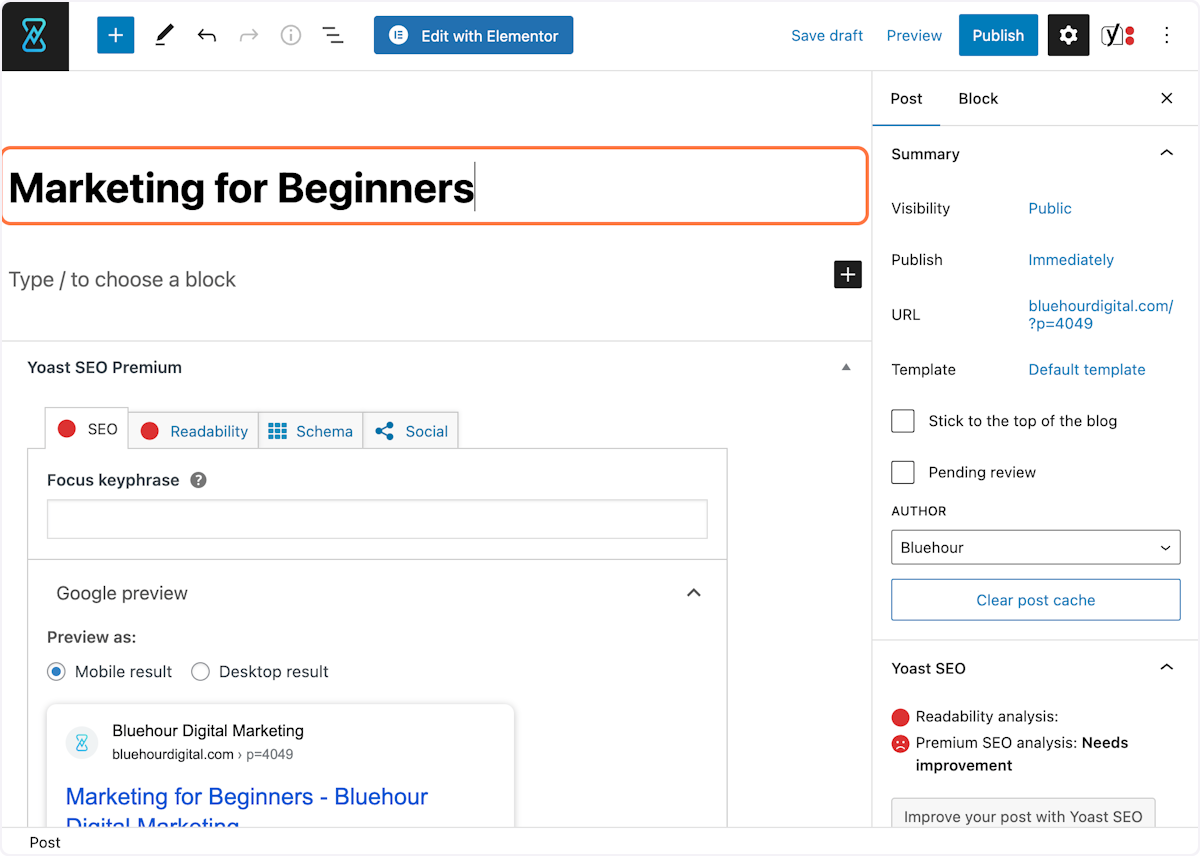This screenshot has width=1200, height=856.
Task: Open the three-dot options menu
Action: coord(1166,35)
